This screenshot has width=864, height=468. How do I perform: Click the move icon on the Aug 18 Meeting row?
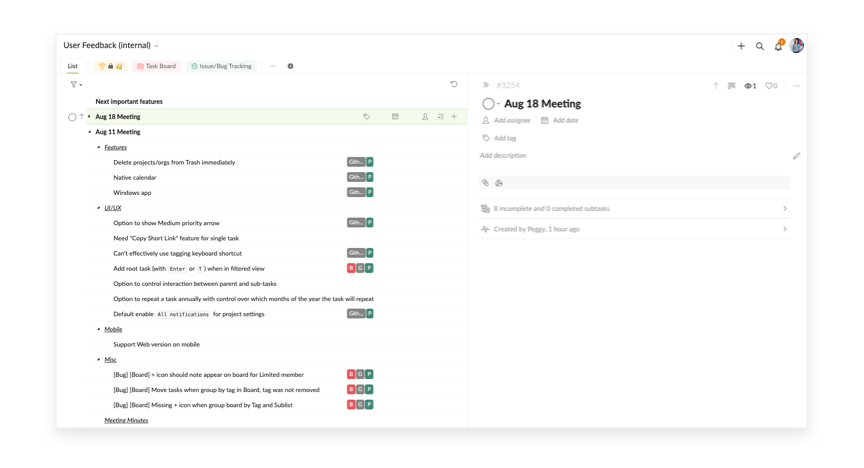pyautogui.click(x=440, y=117)
